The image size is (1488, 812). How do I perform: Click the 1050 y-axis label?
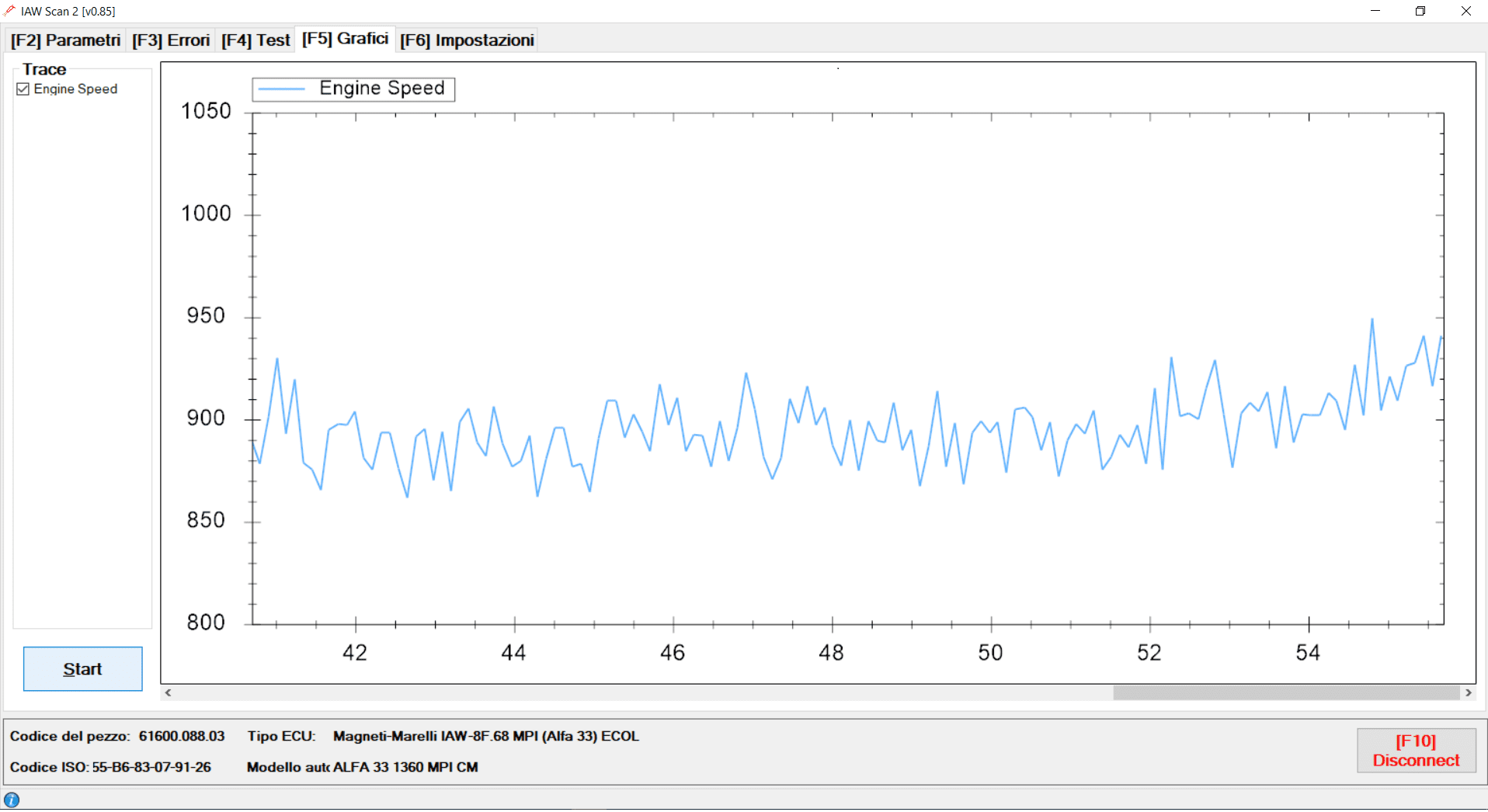tap(207, 111)
